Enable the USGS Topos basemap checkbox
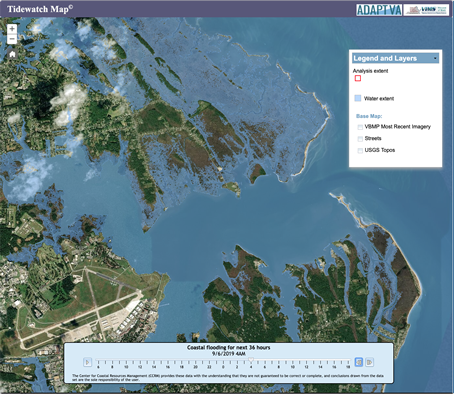454x394 pixels. point(360,150)
